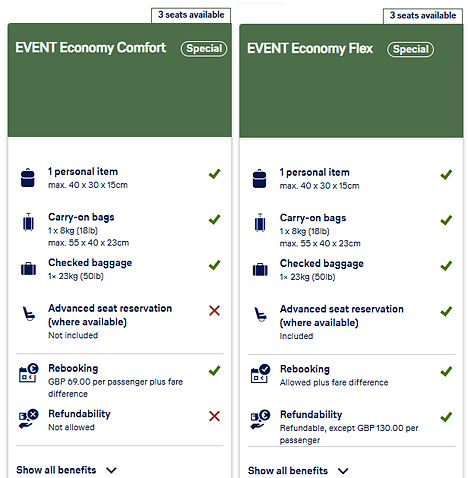
Task: Expand Show all benefits for Economy Flex
Action: pos(298,471)
